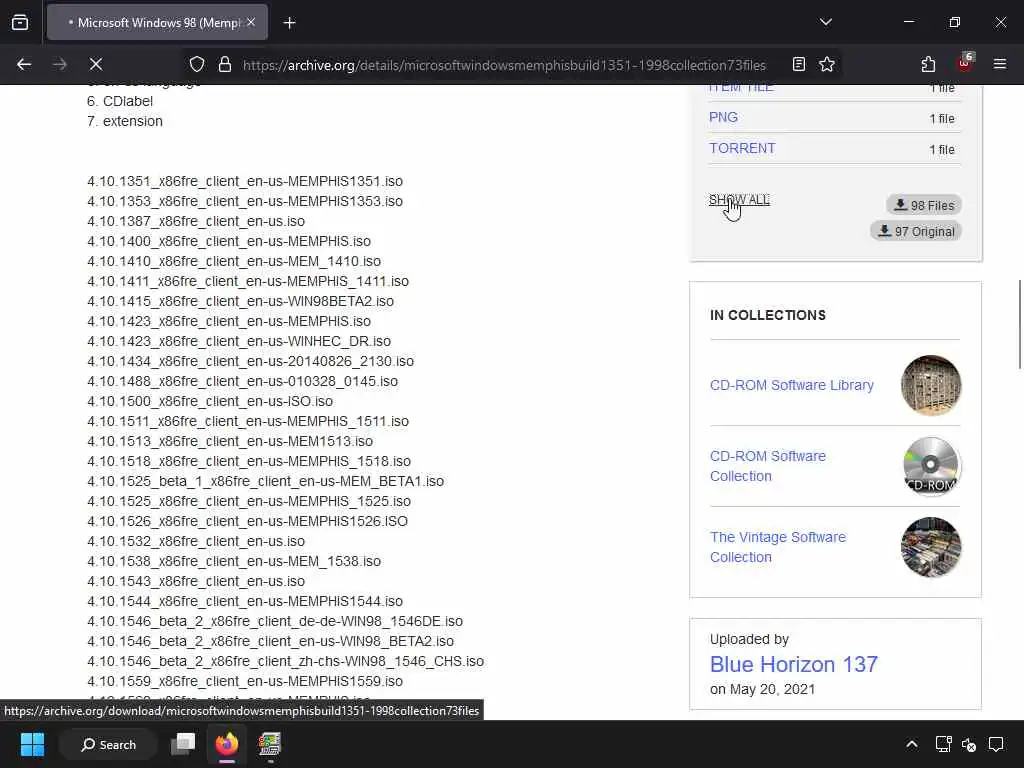1024x768 pixels.
Task: Click the page vertical scrollbar thumb
Action: pyautogui.click(x=1019, y=325)
